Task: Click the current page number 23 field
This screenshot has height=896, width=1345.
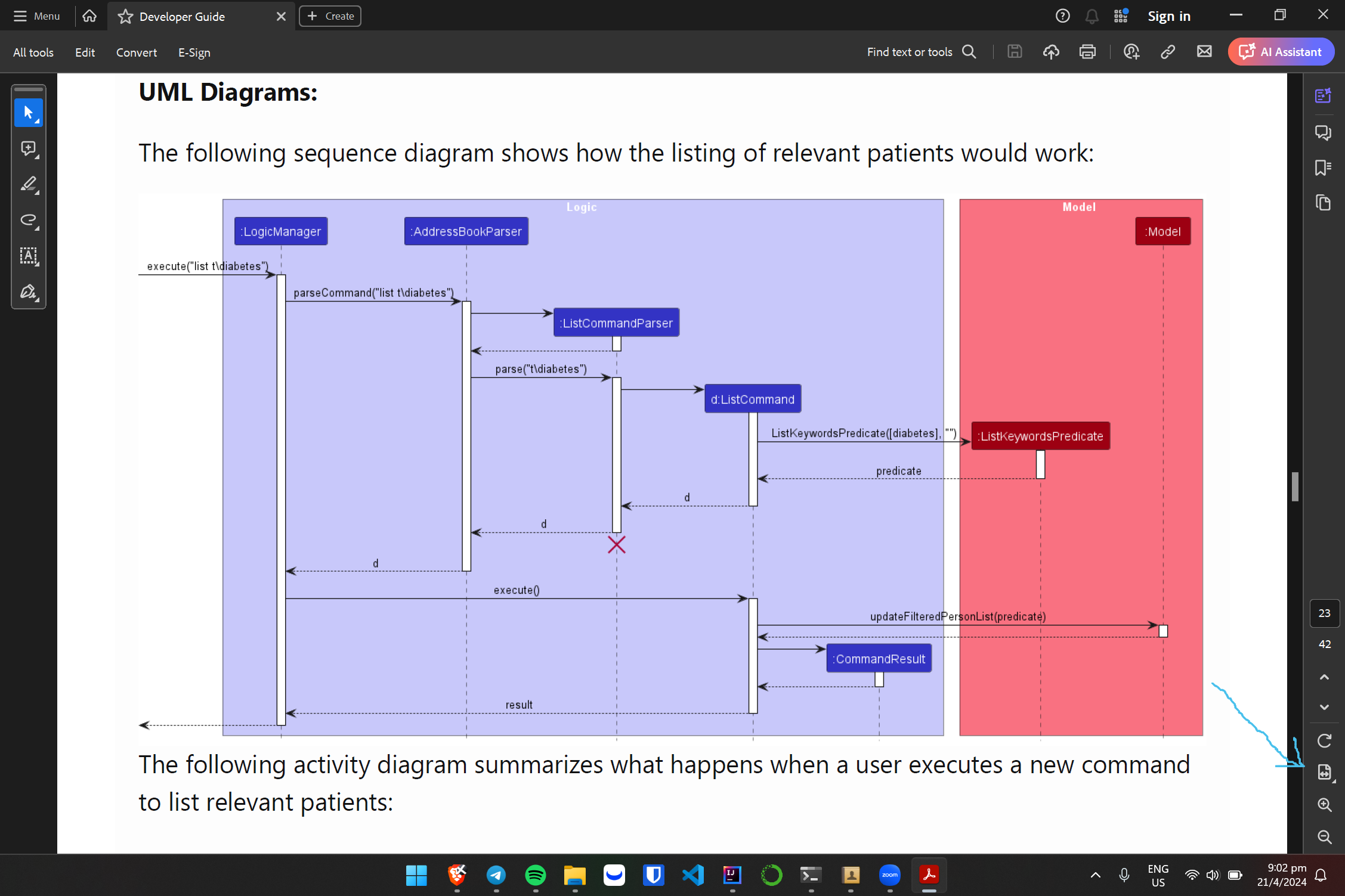Action: (x=1324, y=613)
